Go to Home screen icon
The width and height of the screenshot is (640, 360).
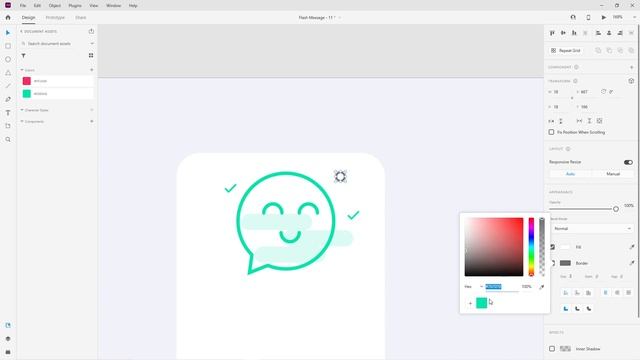click(8, 18)
